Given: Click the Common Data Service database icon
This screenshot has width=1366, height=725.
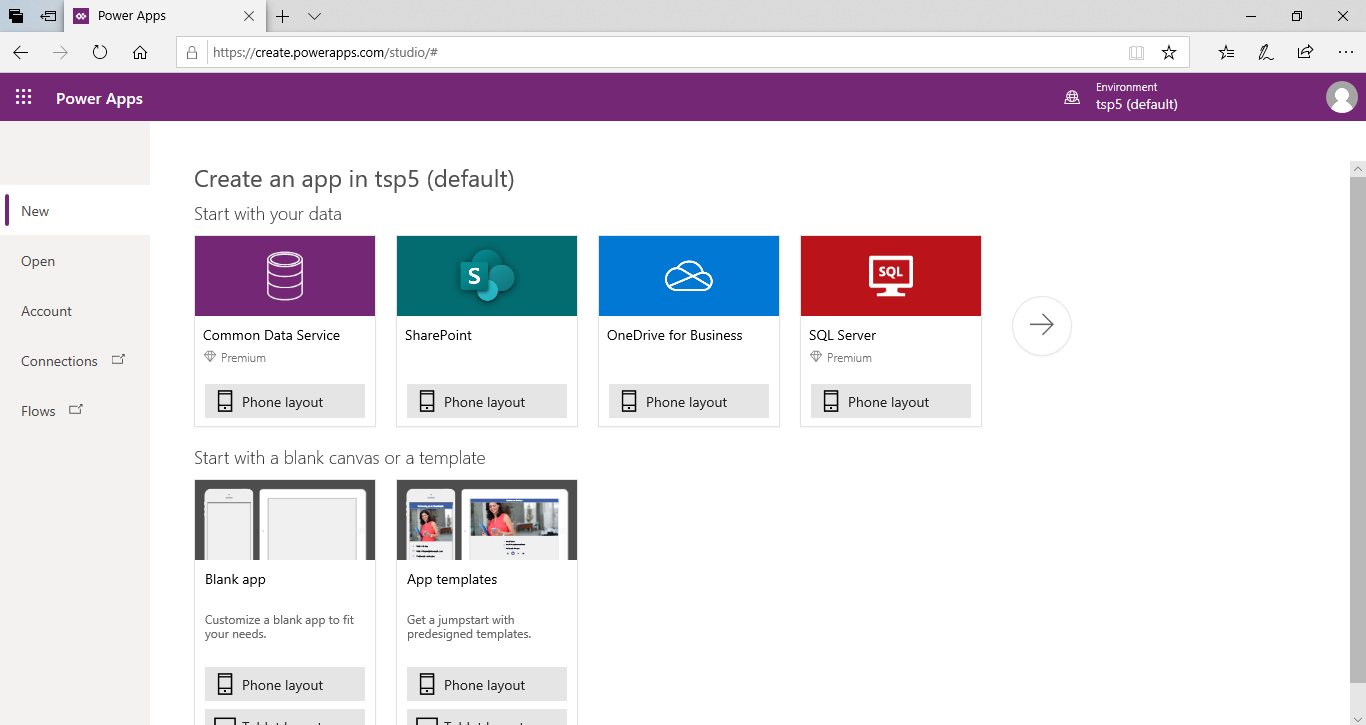Looking at the screenshot, I should pyautogui.click(x=285, y=276).
